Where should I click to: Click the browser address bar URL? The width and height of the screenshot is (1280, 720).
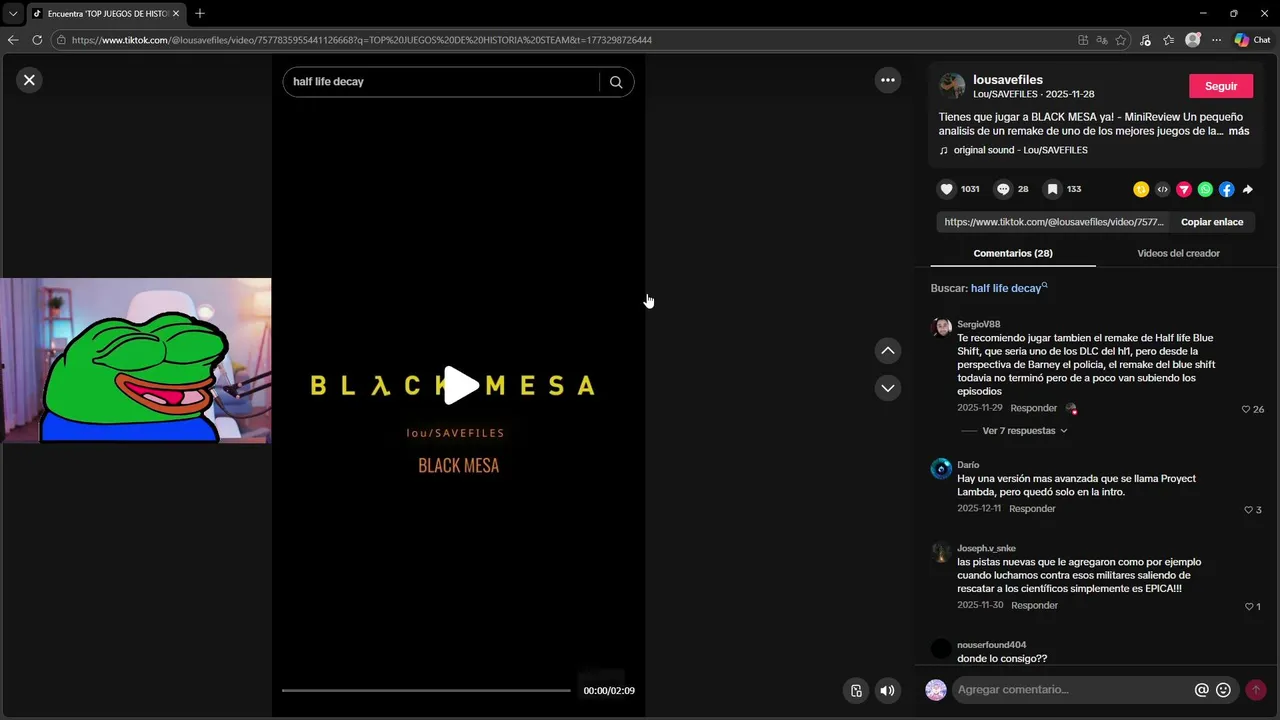[362, 40]
